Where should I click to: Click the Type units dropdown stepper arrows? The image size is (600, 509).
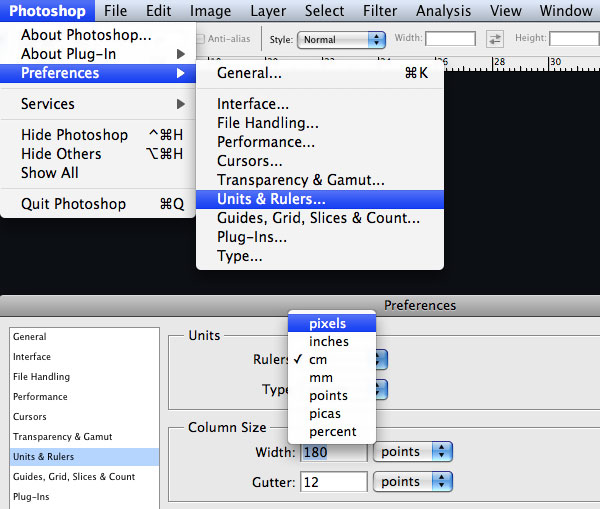point(382,390)
